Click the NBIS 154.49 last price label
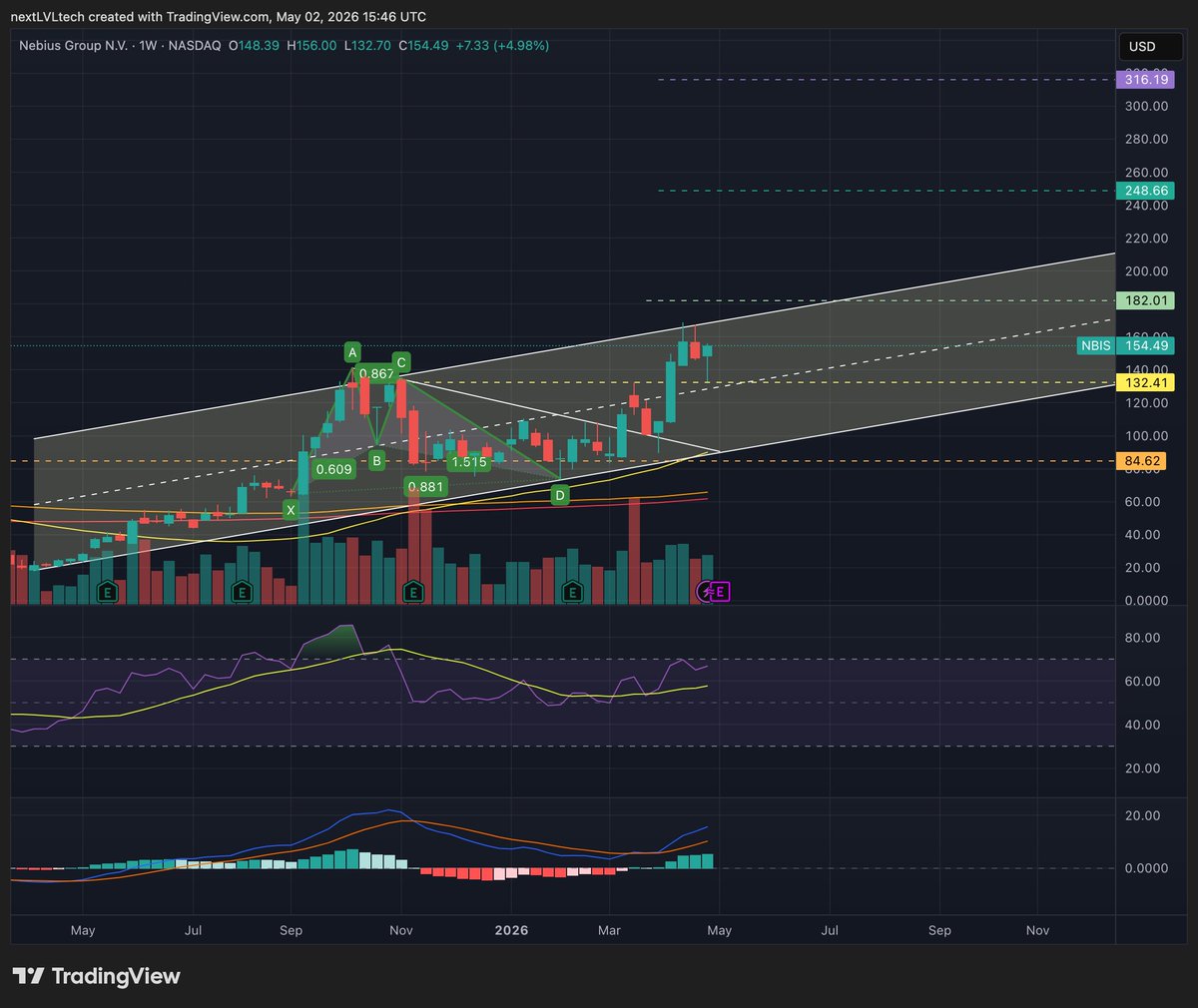Screen dimensions: 1198x1008 pyautogui.click(x=1126, y=345)
